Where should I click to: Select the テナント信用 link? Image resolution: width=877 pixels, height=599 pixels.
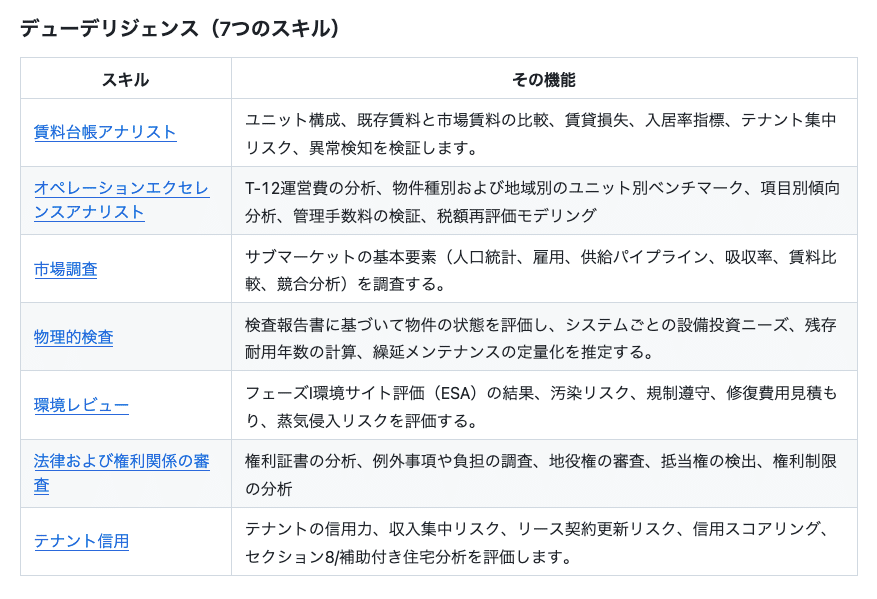coord(81,541)
